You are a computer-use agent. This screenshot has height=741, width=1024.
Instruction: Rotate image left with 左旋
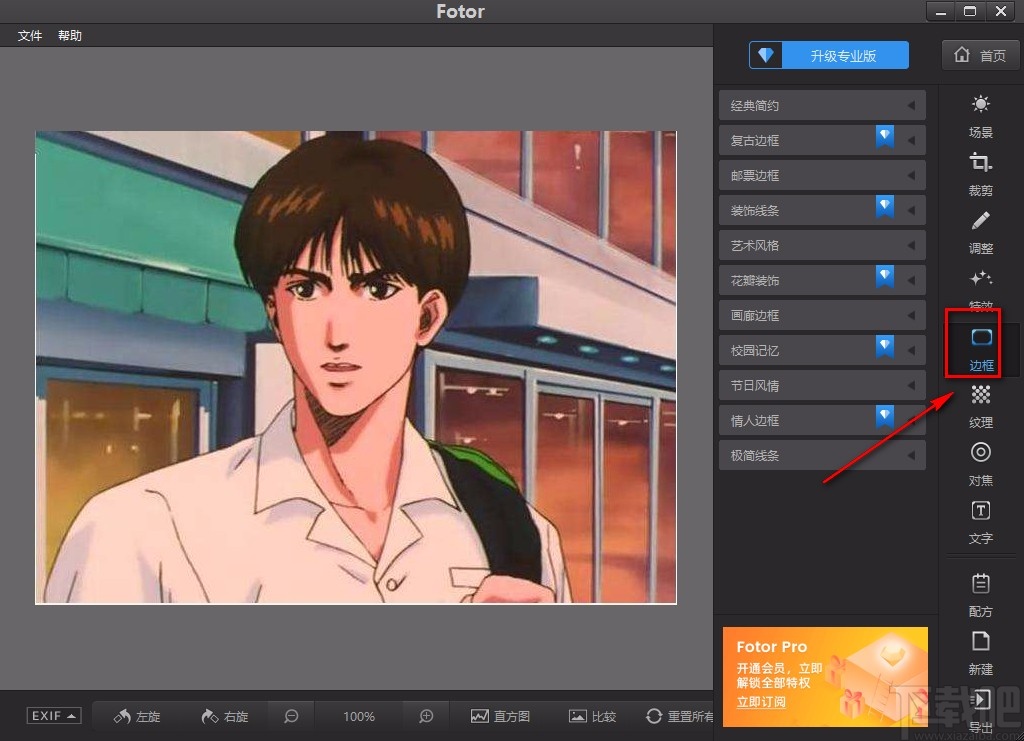click(137, 716)
